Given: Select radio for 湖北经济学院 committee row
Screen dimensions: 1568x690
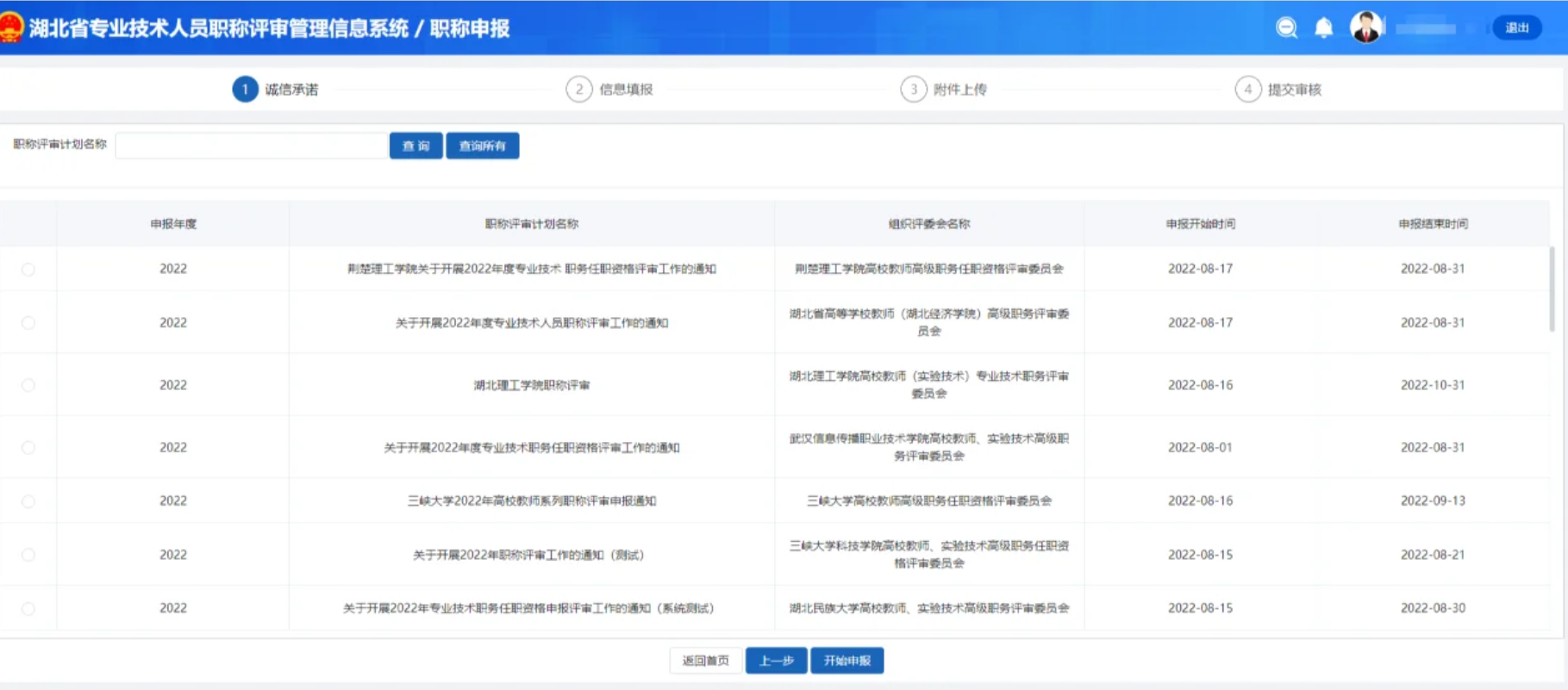Looking at the screenshot, I should [28, 323].
